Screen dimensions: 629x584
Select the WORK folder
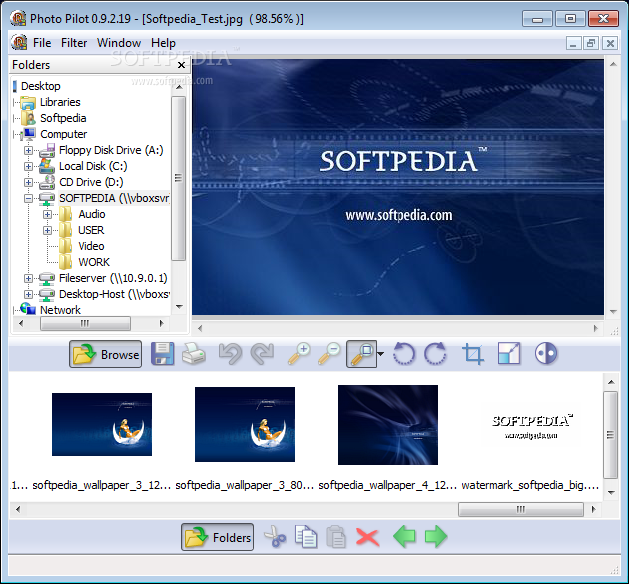[x=94, y=262]
